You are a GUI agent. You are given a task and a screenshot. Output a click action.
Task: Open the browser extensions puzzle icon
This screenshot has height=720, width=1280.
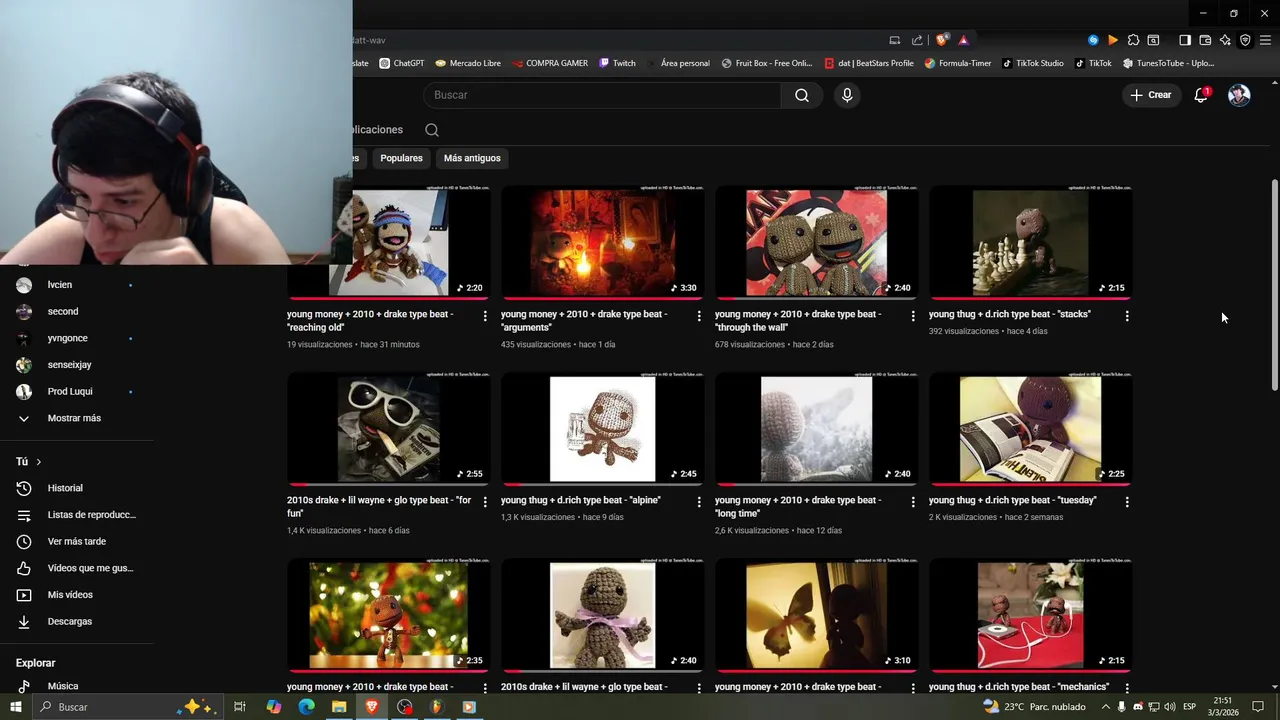click(x=1133, y=40)
